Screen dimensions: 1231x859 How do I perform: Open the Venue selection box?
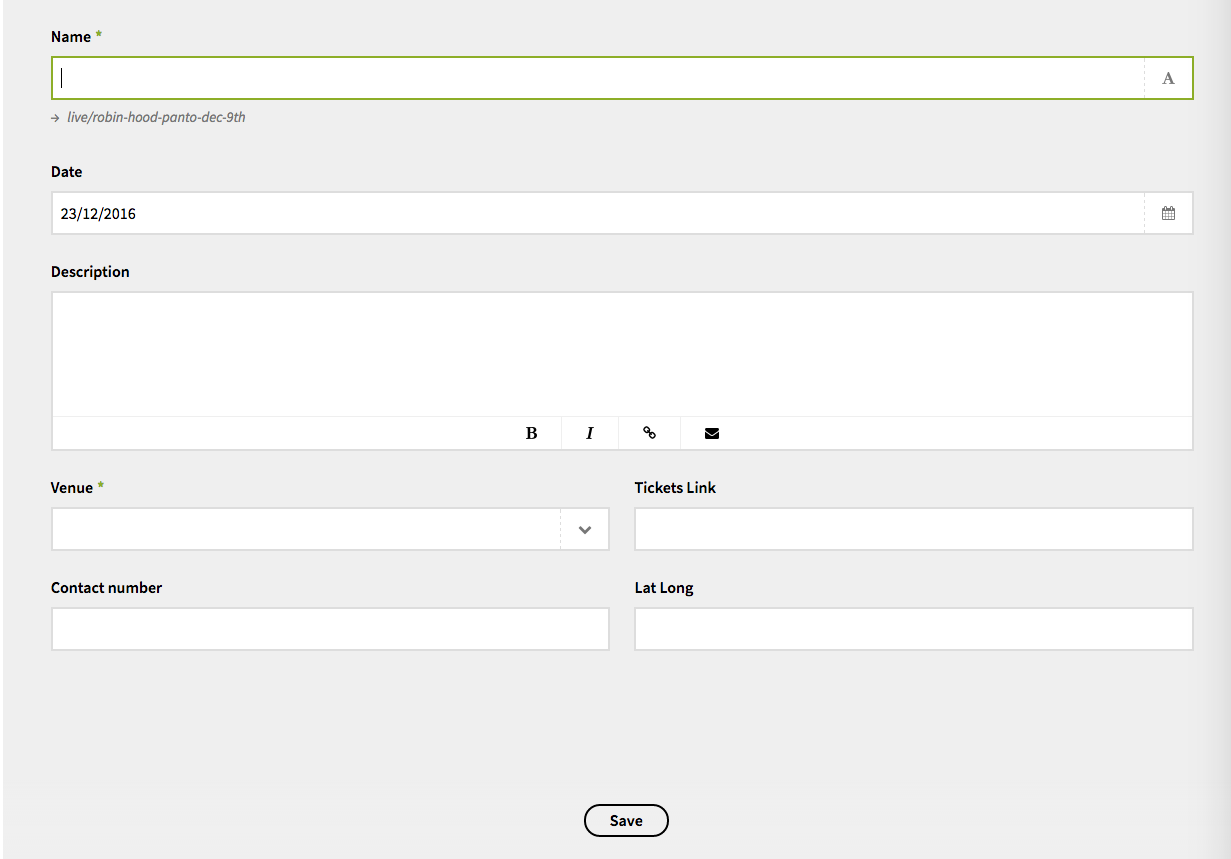[305, 529]
